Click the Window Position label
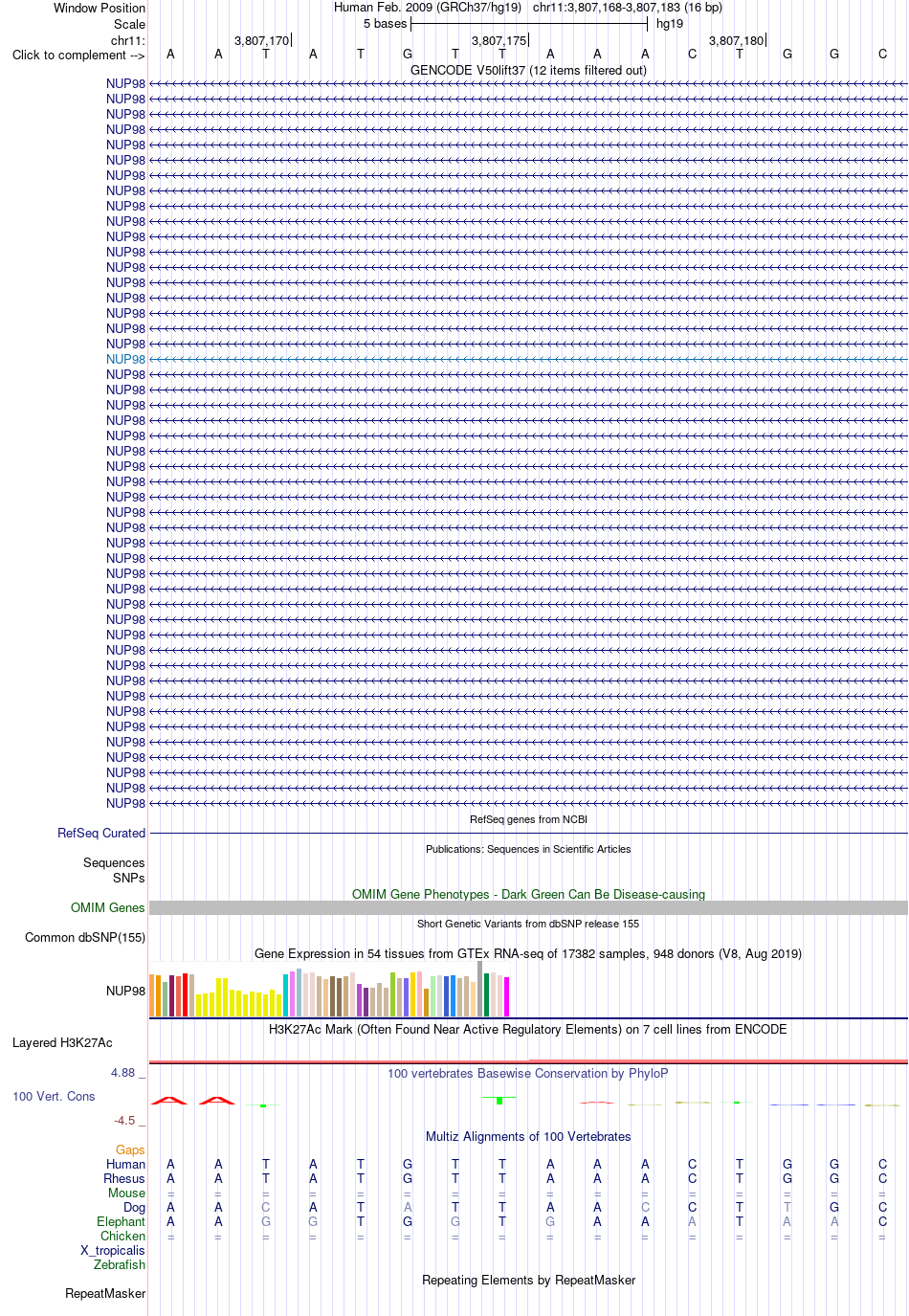 100,8
